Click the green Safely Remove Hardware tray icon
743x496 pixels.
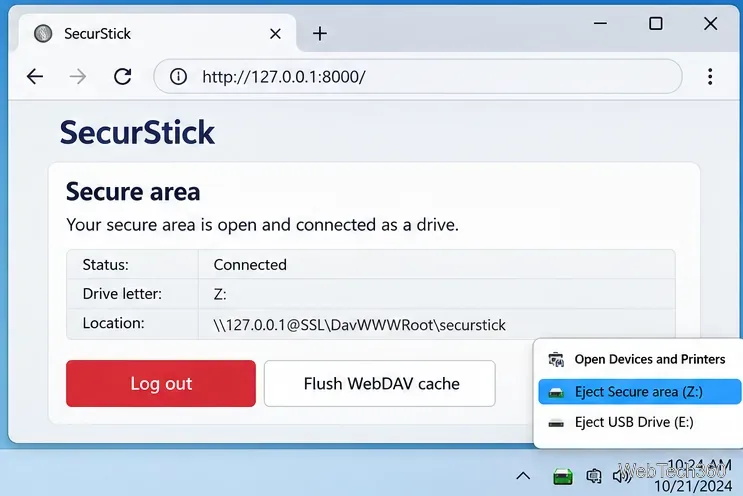coord(562,476)
